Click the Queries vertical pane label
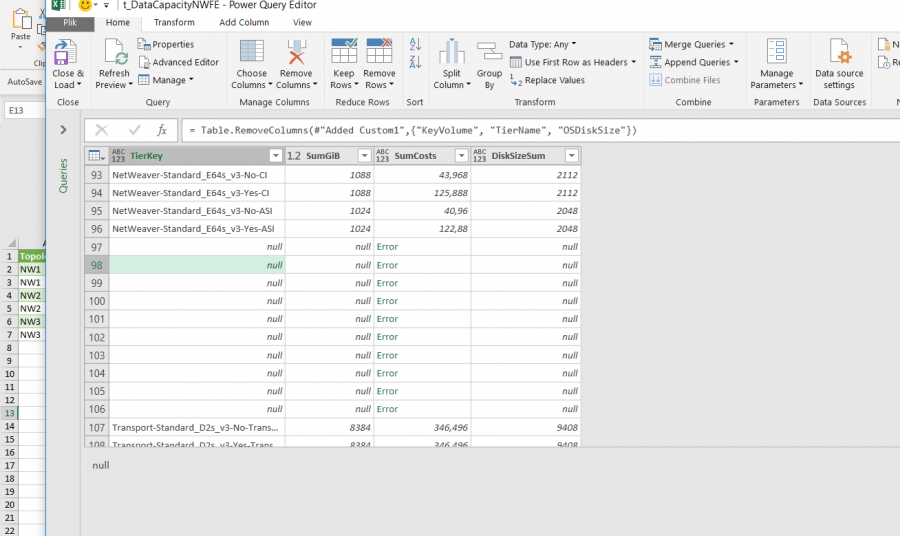 [x=63, y=176]
